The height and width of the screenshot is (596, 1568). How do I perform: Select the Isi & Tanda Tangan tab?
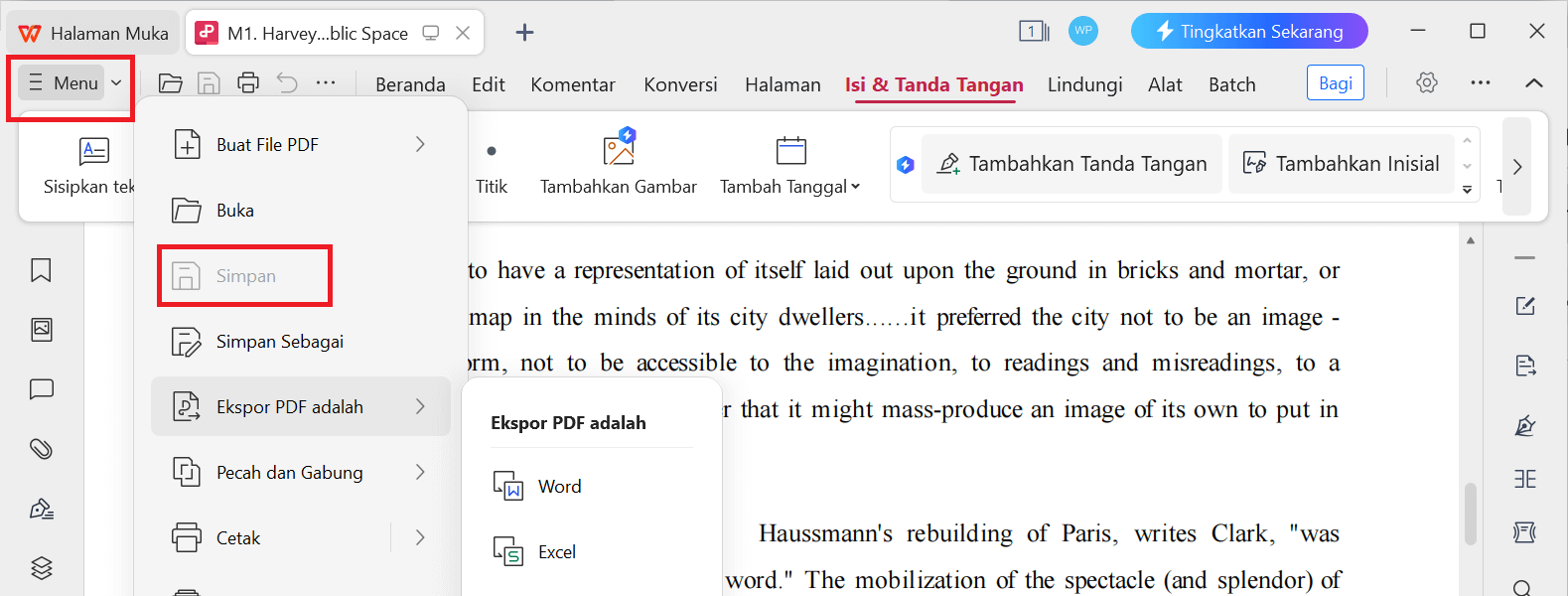(x=933, y=84)
